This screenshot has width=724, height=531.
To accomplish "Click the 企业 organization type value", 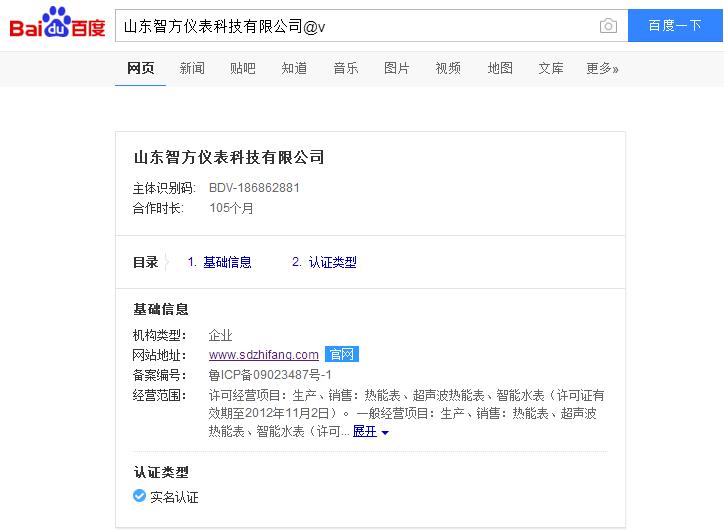I will pos(220,335).
